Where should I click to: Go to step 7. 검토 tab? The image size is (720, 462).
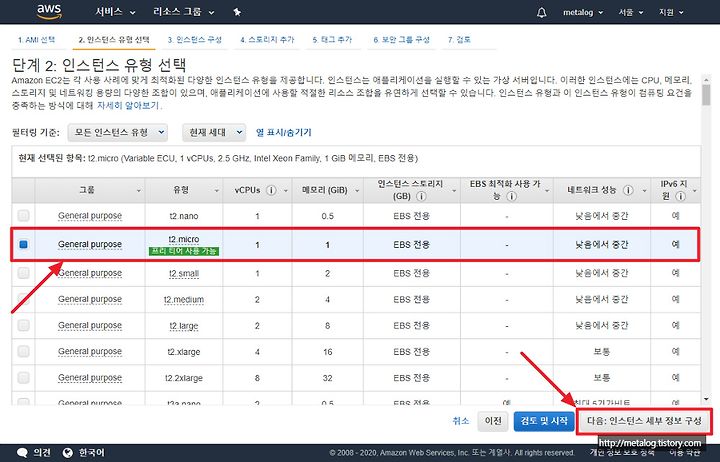[x=459, y=40]
